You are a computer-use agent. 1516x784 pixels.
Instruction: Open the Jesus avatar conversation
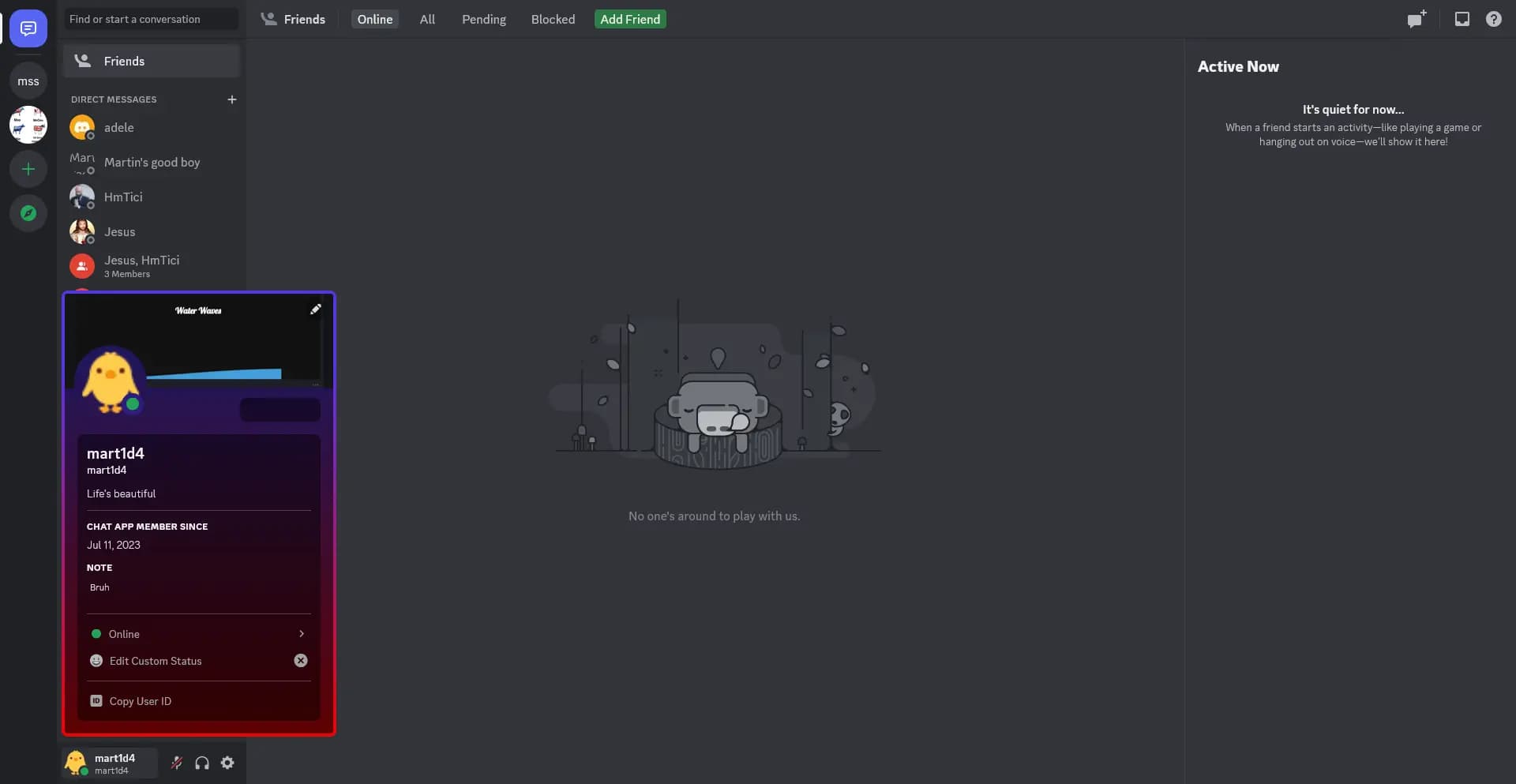pos(82,231)
